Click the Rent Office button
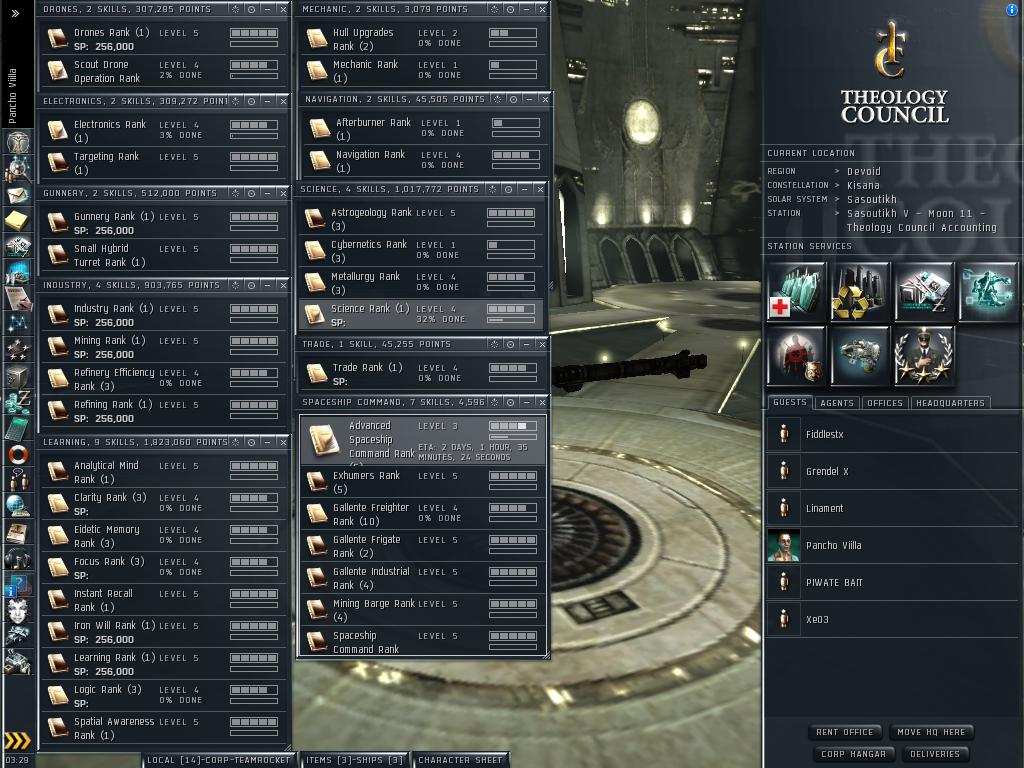This screenshot has height=768, width=1024. pos(844,732)
